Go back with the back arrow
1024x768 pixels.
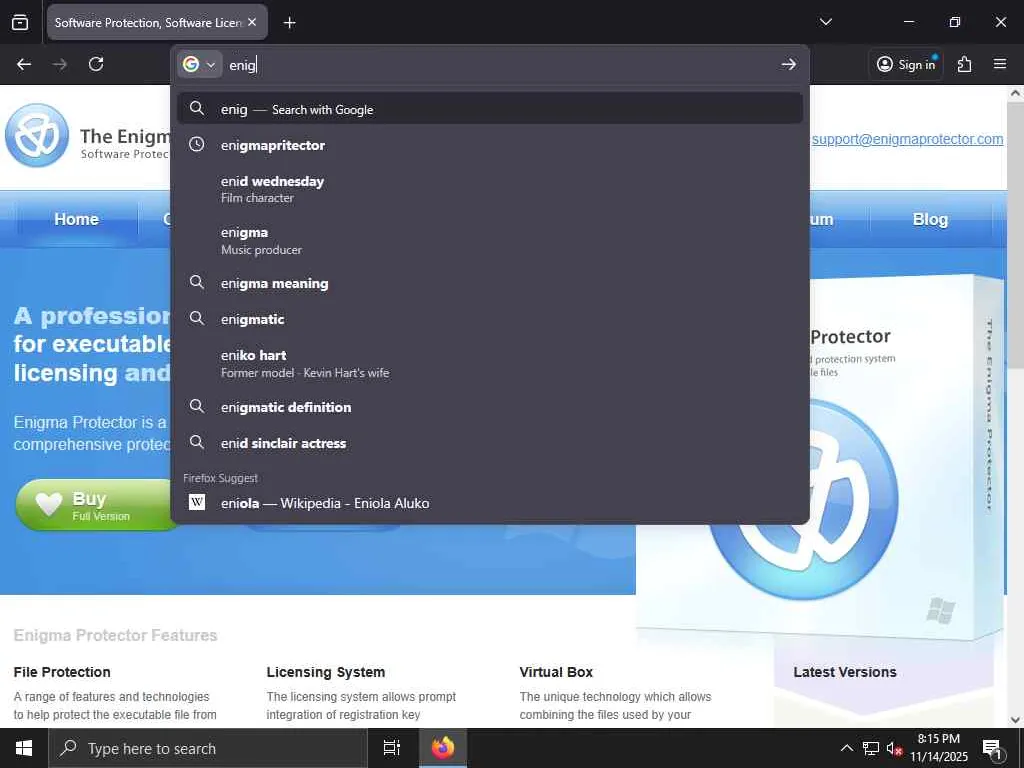point(24,64)
